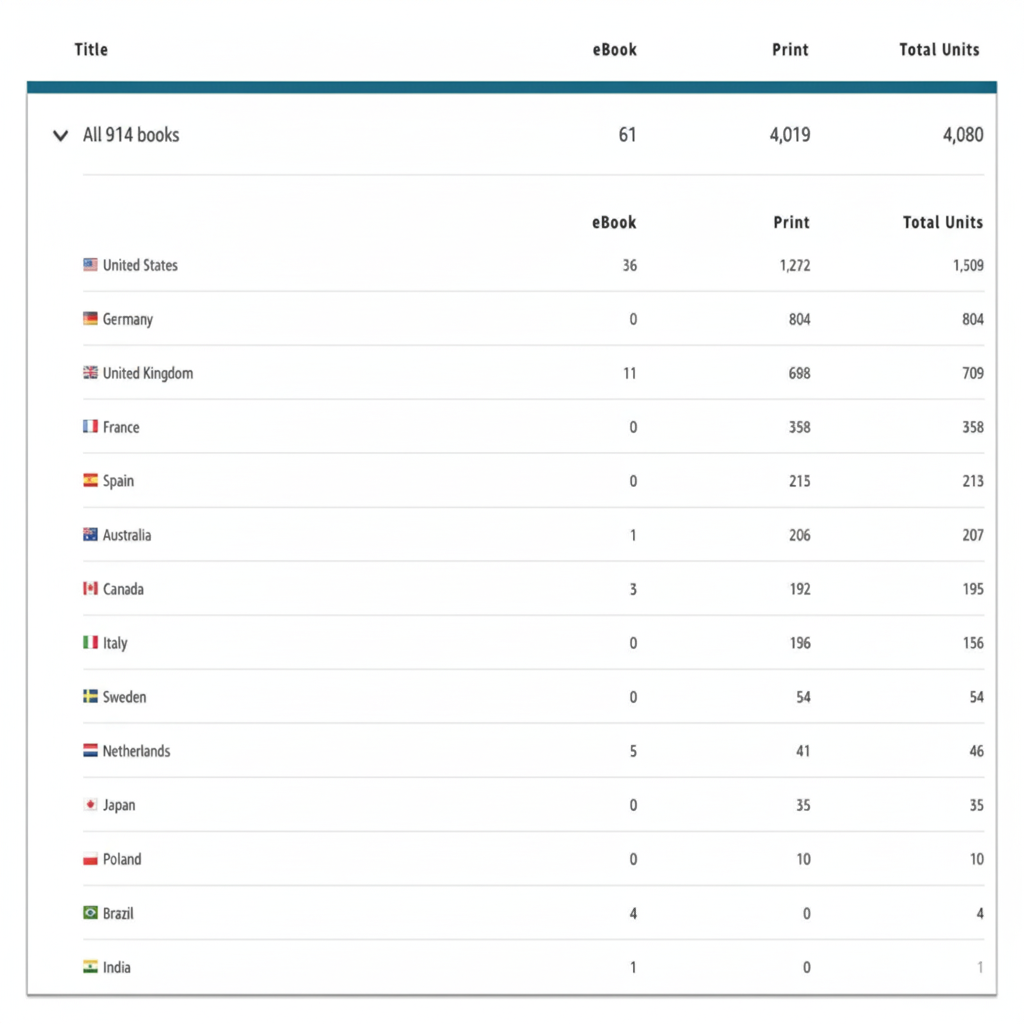Sort by top Print column header

click(790, 50)
